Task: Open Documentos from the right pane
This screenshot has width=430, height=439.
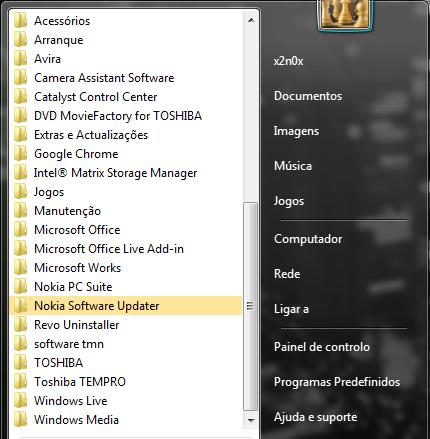Action: [308, 96]
